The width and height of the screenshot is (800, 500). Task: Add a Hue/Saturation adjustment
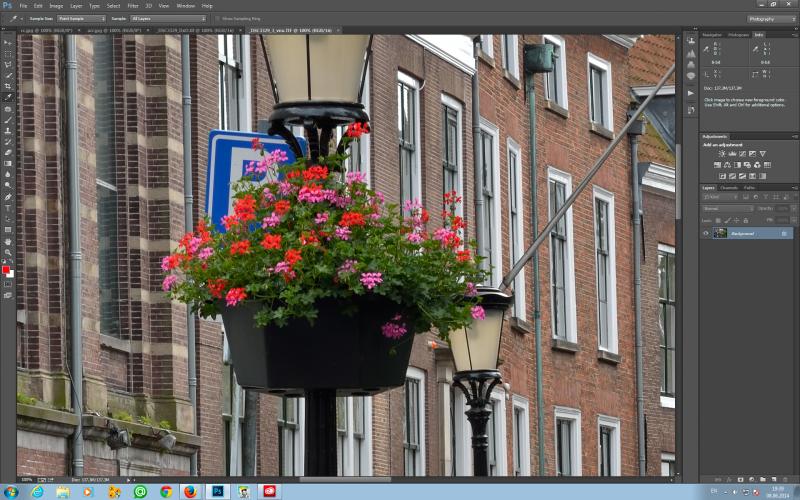point(717,165)
